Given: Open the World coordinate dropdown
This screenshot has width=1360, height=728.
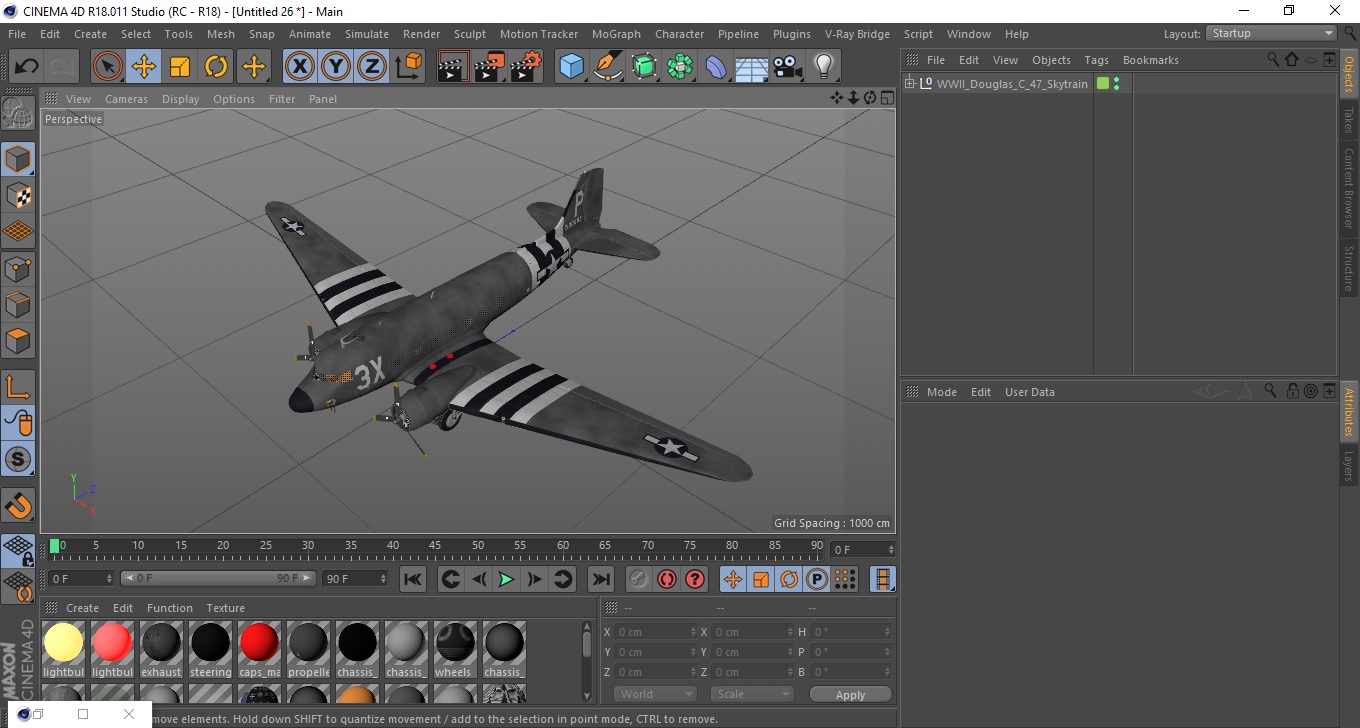Looking at the screenshot, I should 655,694.
